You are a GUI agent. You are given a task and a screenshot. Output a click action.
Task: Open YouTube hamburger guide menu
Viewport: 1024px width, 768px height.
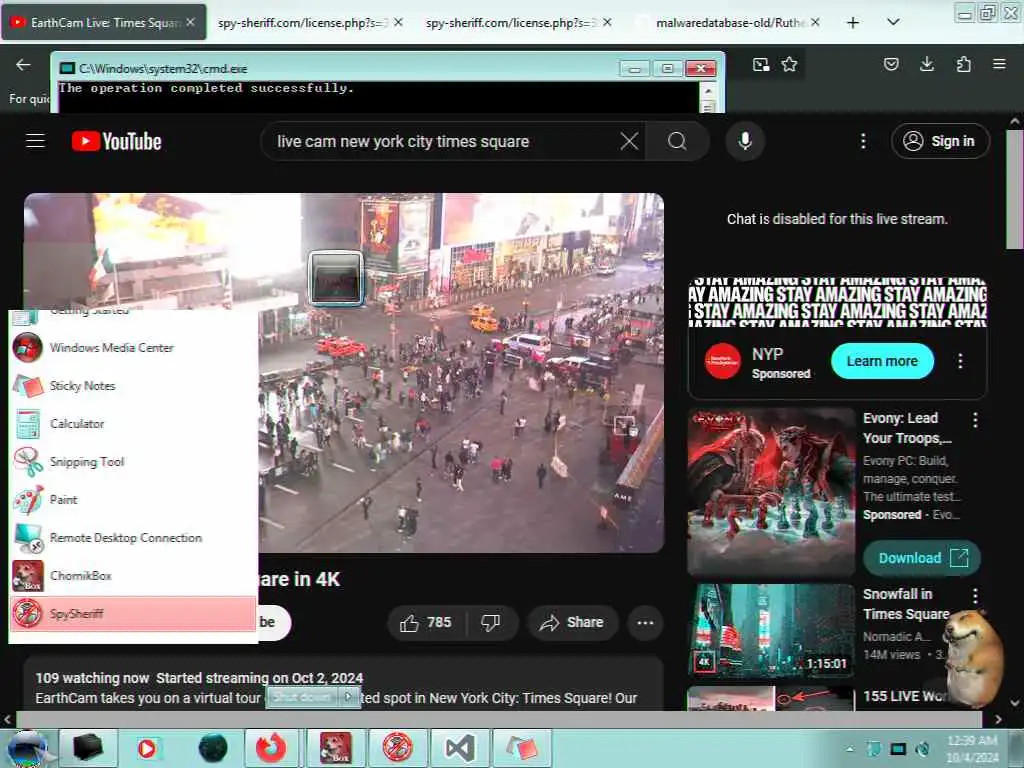[35, 141]
